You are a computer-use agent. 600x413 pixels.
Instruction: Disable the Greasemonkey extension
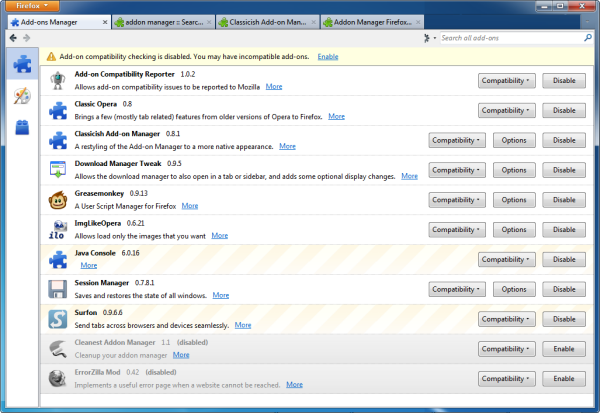coord(564,200)
